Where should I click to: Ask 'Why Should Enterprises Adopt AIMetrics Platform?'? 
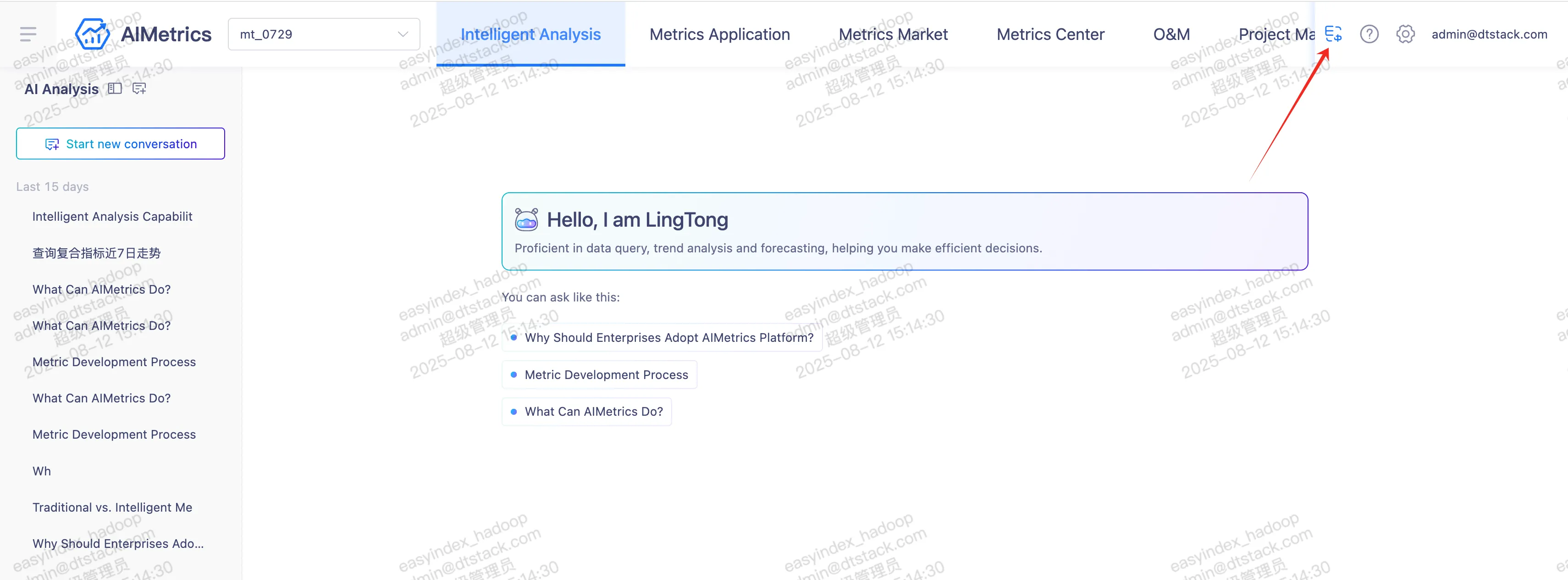(x=668, y=338)
